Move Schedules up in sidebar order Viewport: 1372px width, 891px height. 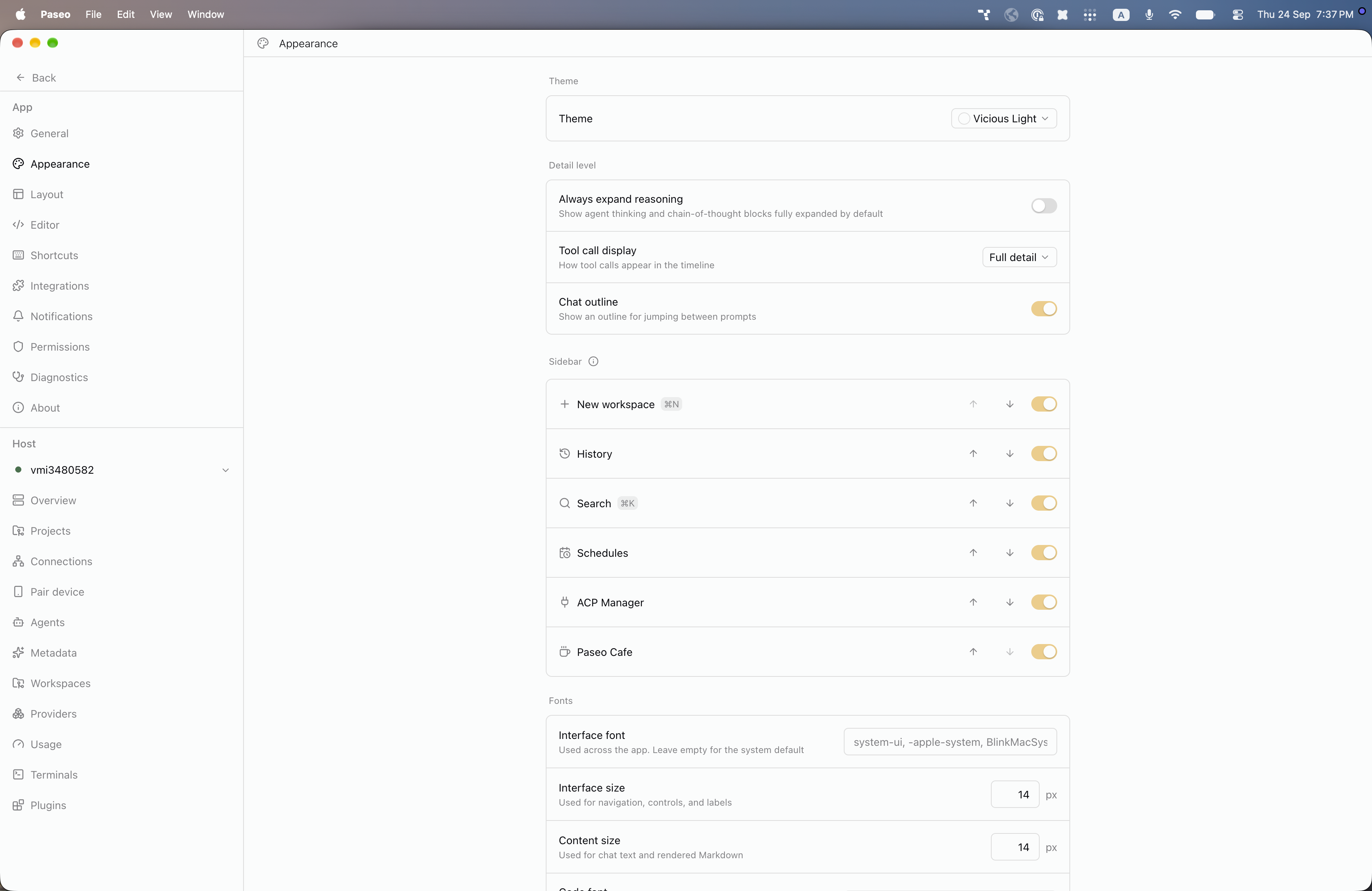point(973,553)
